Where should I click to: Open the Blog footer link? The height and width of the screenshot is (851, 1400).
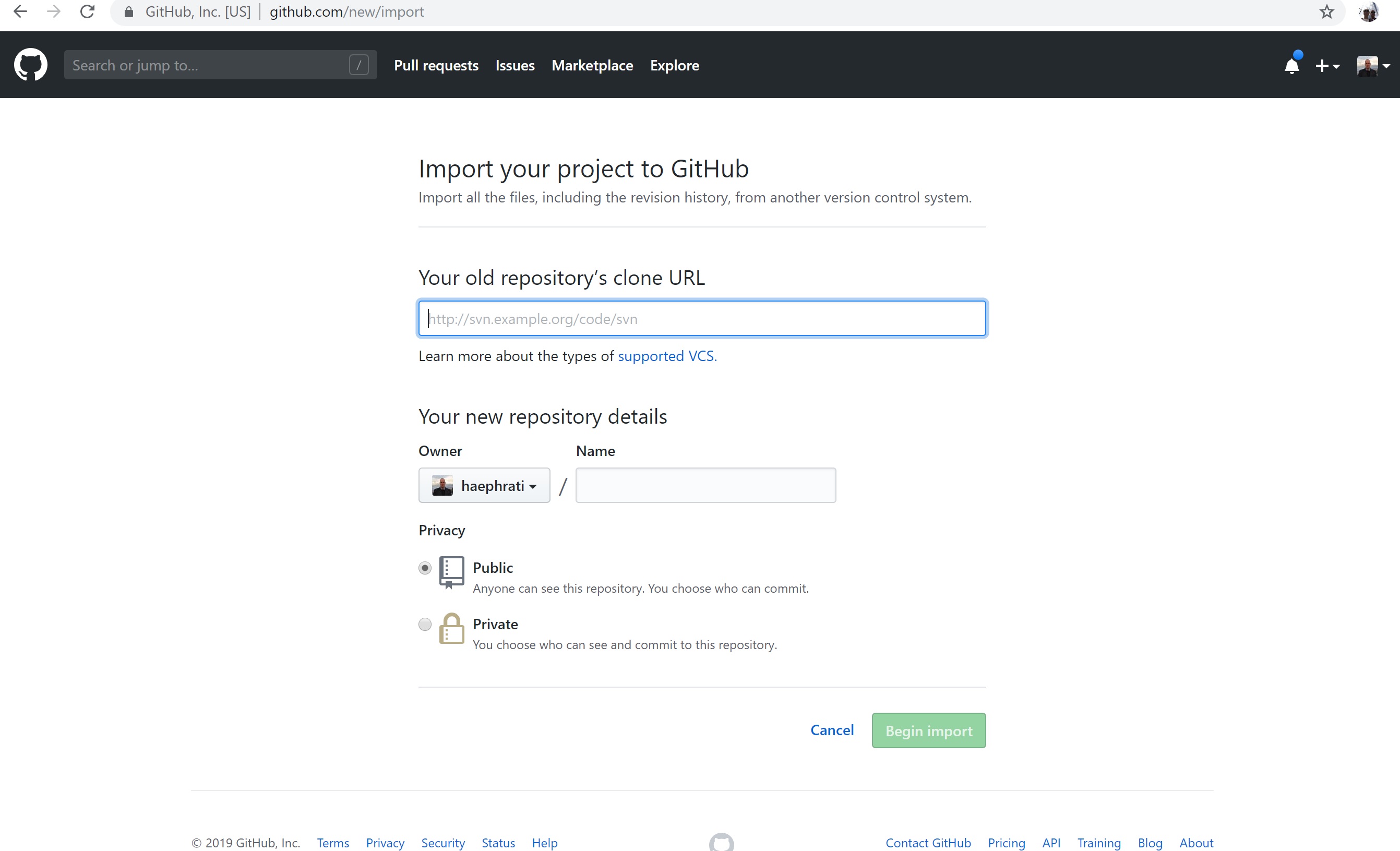click(1150, 843)
